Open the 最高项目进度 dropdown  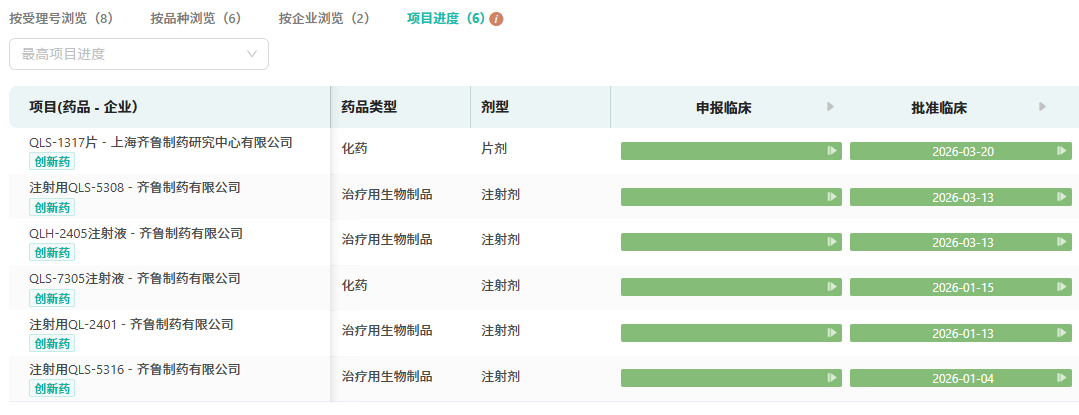139,54
